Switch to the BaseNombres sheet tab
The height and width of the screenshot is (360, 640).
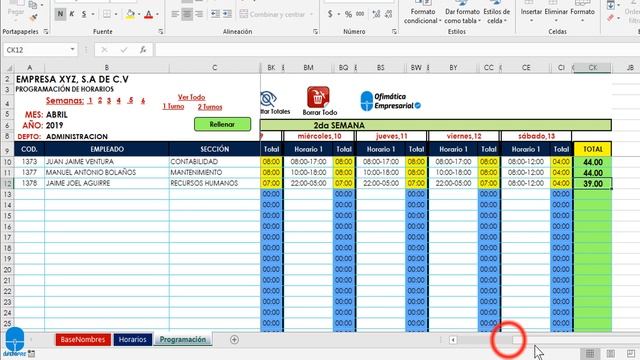click(83, 340)
